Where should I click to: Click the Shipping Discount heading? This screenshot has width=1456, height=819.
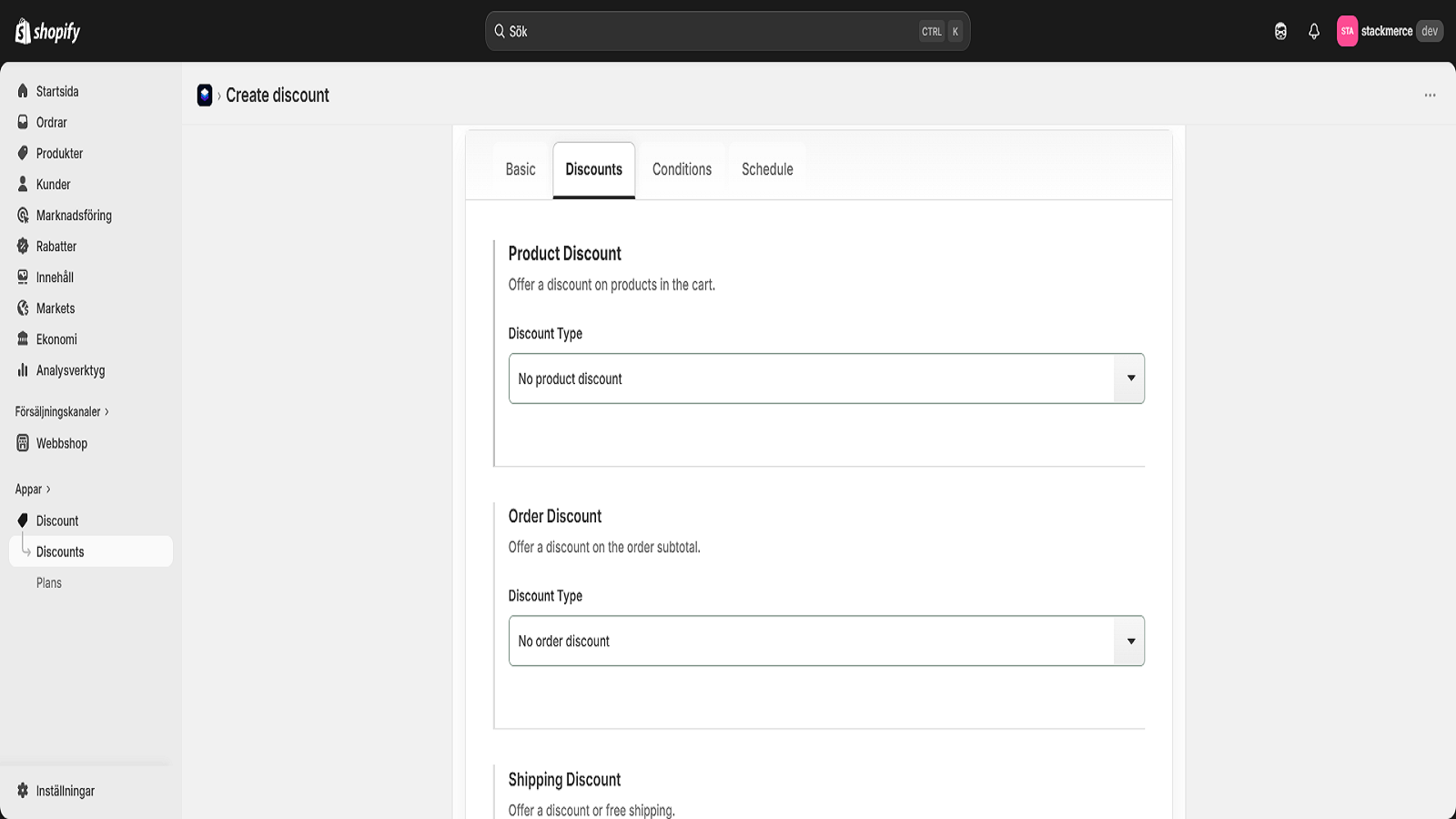(564, 780)
